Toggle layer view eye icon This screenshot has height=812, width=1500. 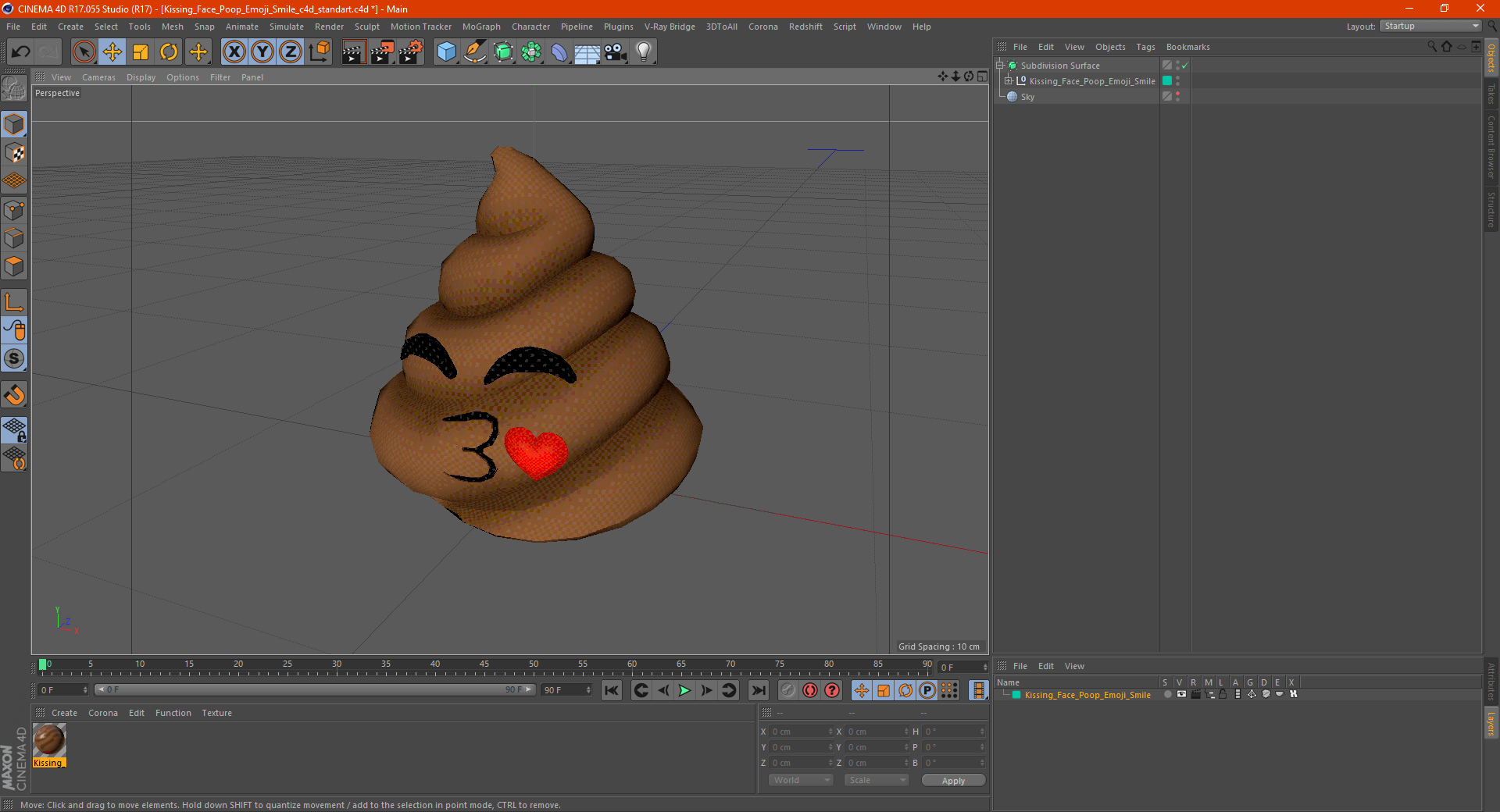pyautogui.click(x=1181, y=694)
